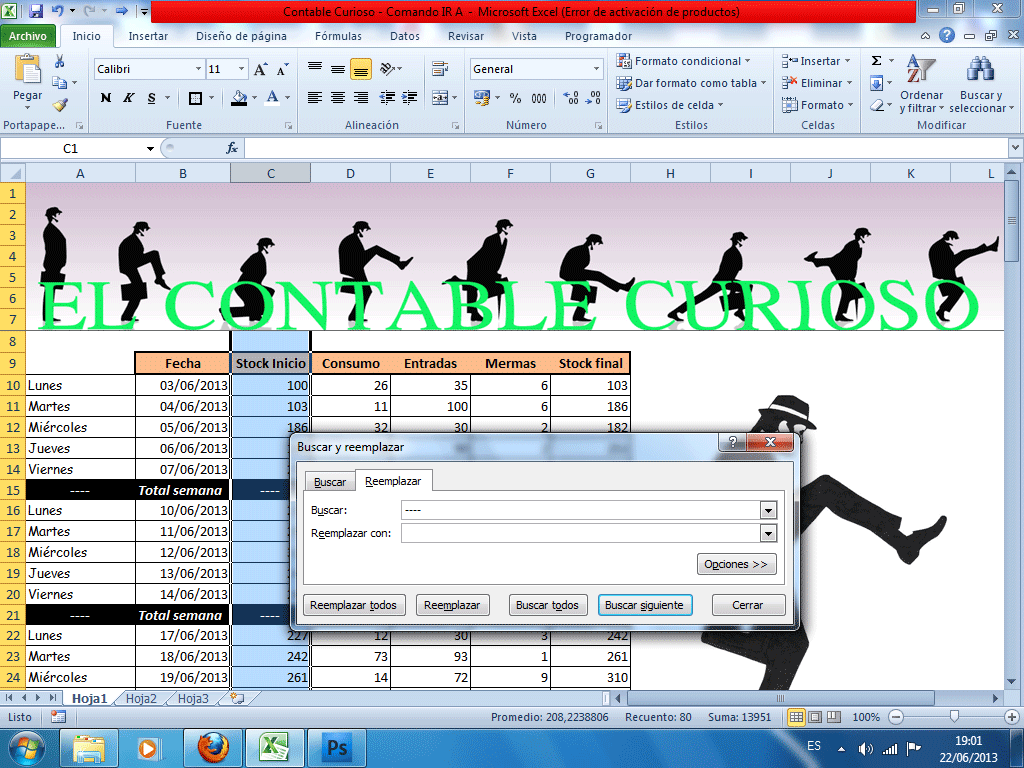
Task: Click in the Reemplazar con input field
Action: click(x=581, y=534)
